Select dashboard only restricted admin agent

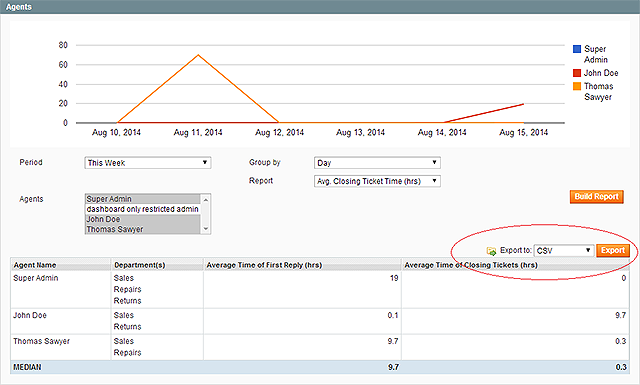142,209
